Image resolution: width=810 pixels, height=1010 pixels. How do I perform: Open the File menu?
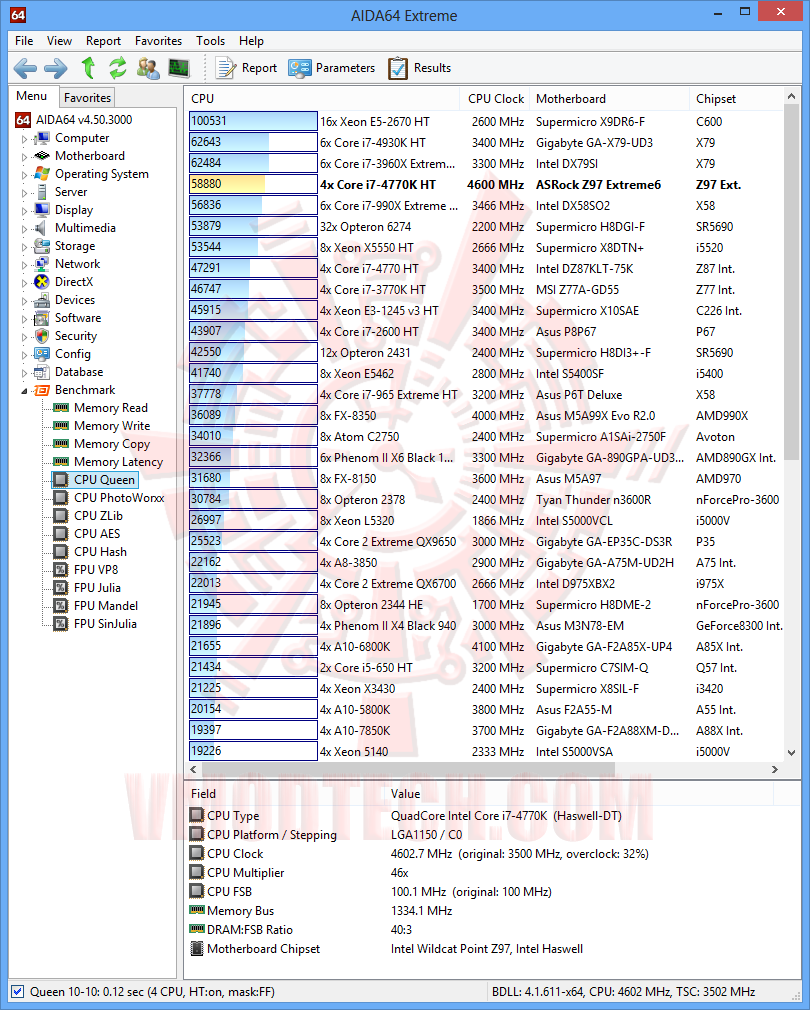(24, 41)
